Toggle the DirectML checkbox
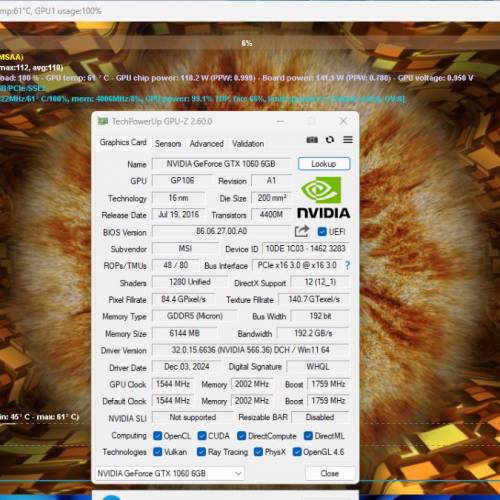 [x=308, y=436]
